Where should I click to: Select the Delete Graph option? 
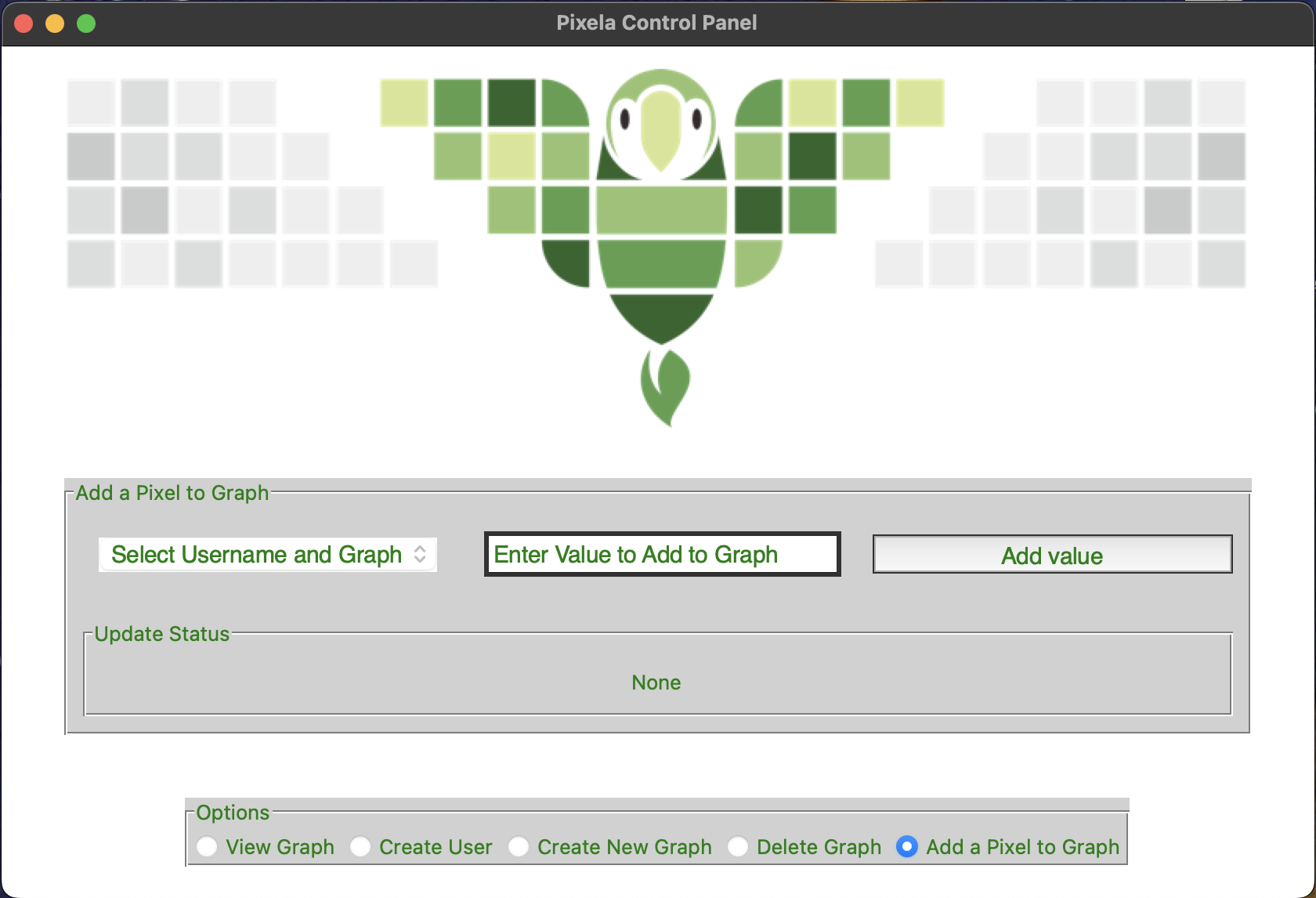coord(738,847)
